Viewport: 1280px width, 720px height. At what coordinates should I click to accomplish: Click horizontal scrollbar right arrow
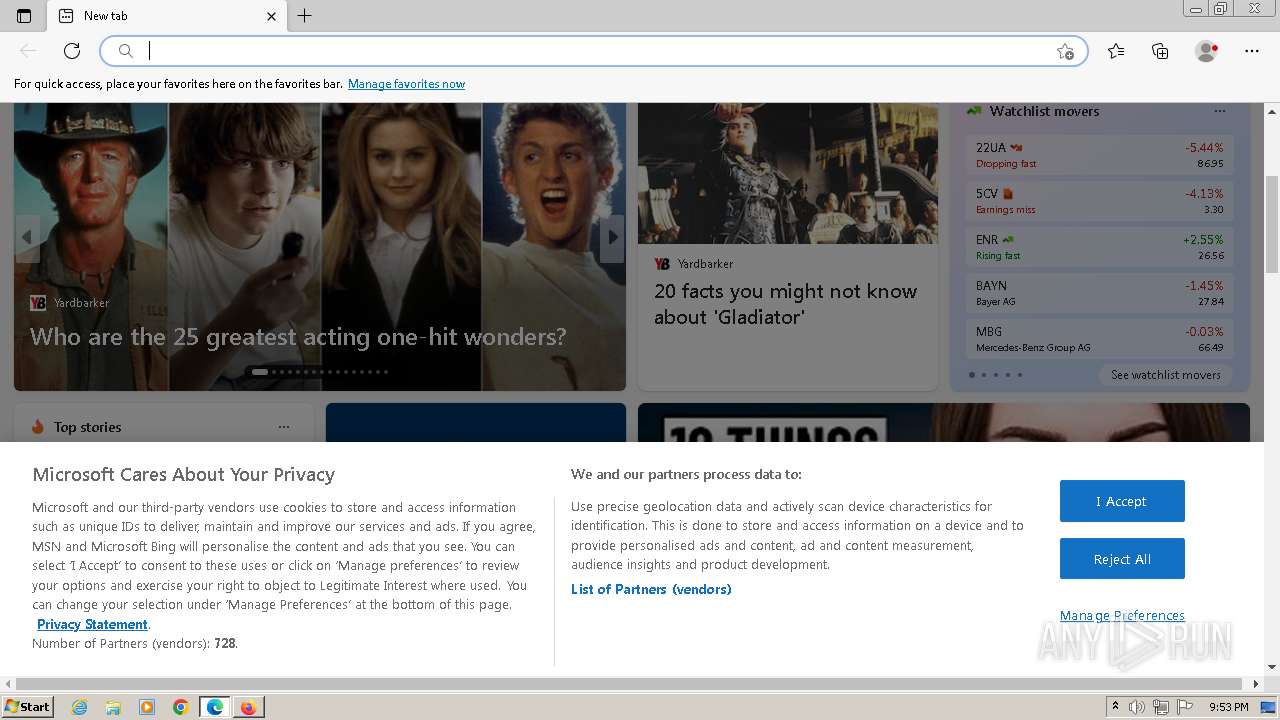[1257, 684]
